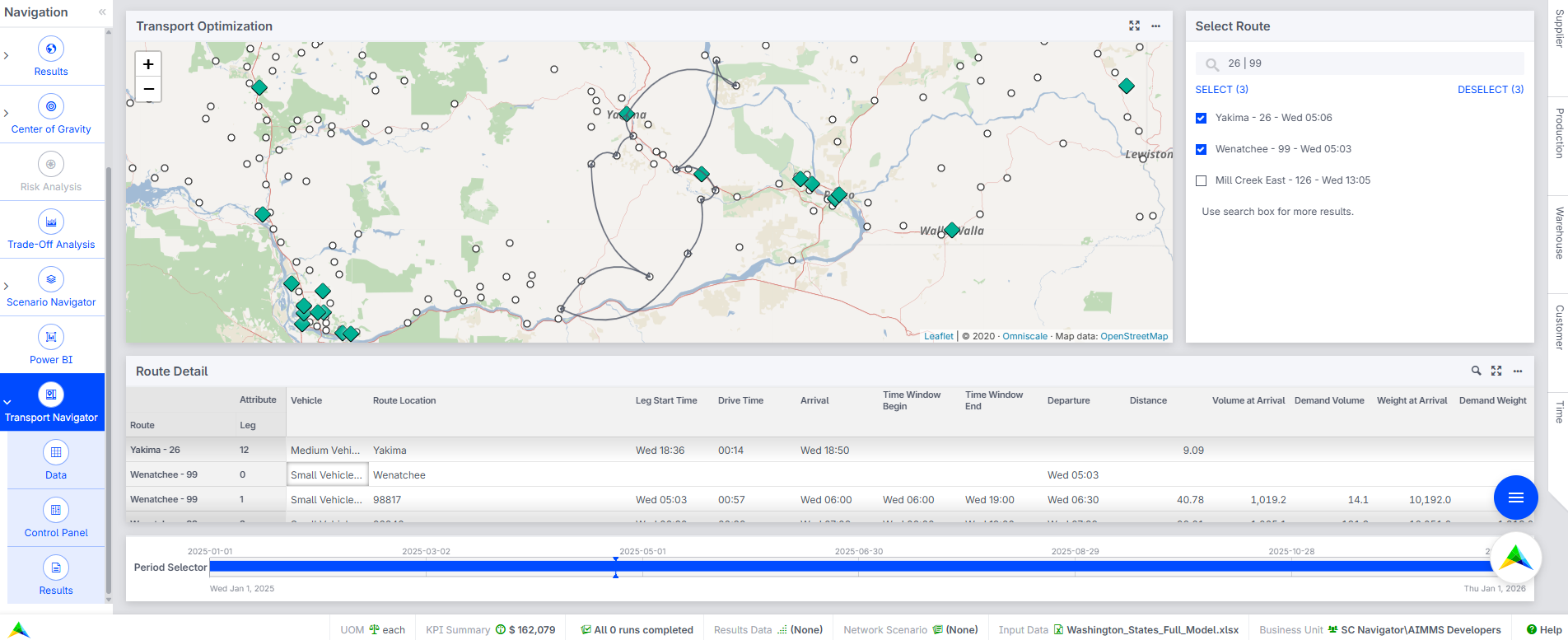Collapse Transport Navigator group chevron

pyautogui.click(x=7, y=402)
